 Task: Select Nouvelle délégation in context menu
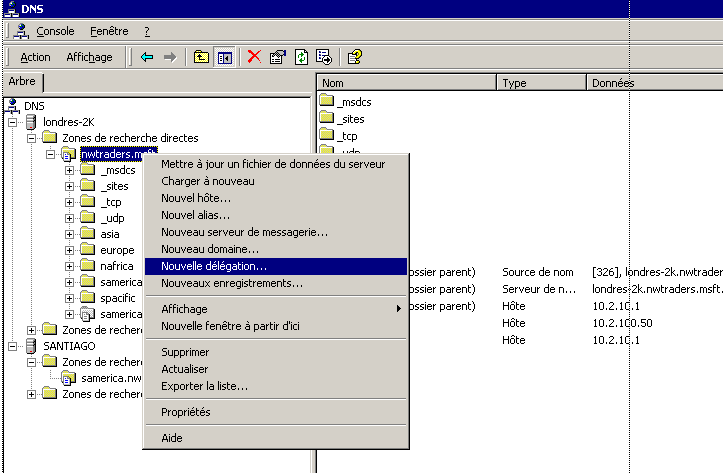214,267
